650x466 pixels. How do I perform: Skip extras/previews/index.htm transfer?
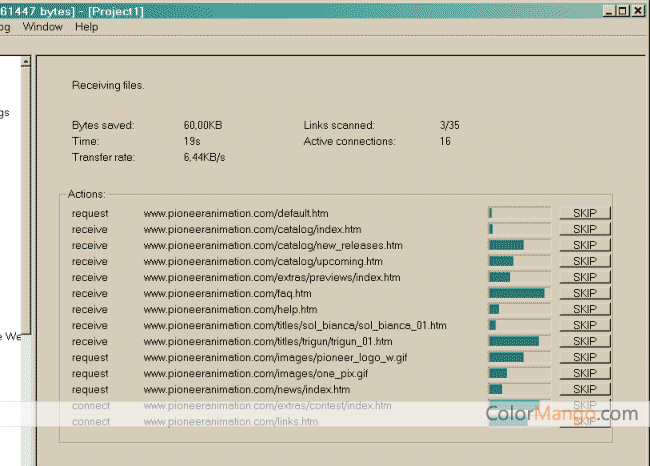(x=584, y=277)
